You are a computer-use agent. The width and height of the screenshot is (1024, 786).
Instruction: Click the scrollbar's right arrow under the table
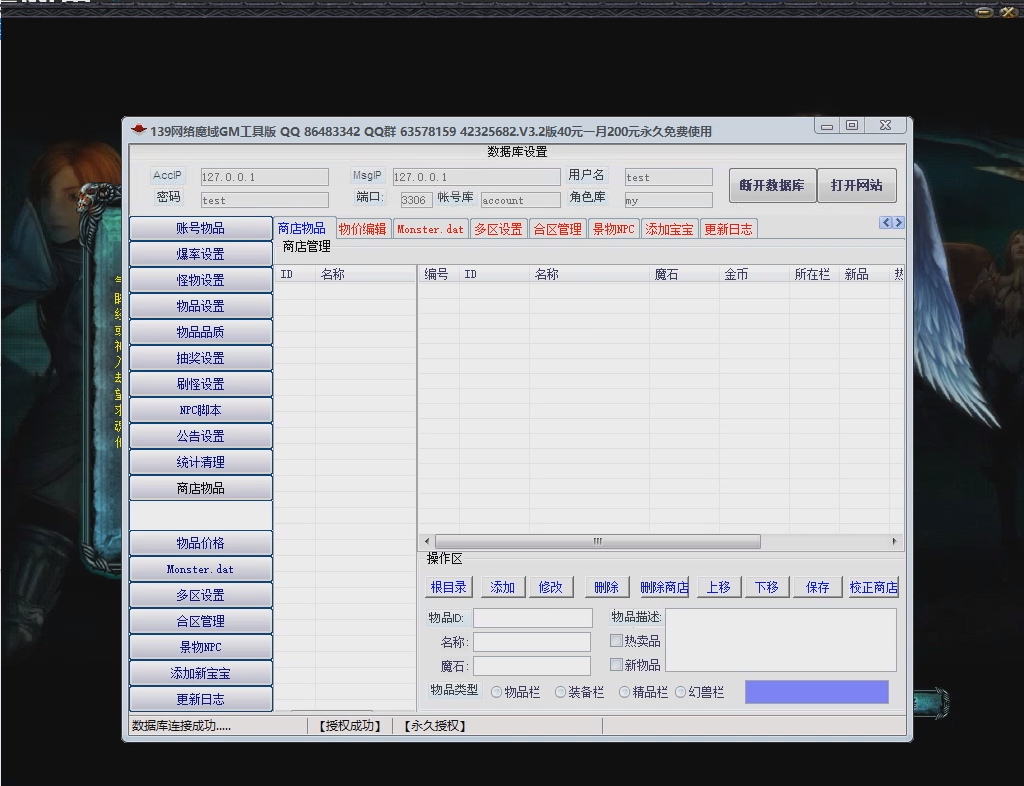[895, 541]
